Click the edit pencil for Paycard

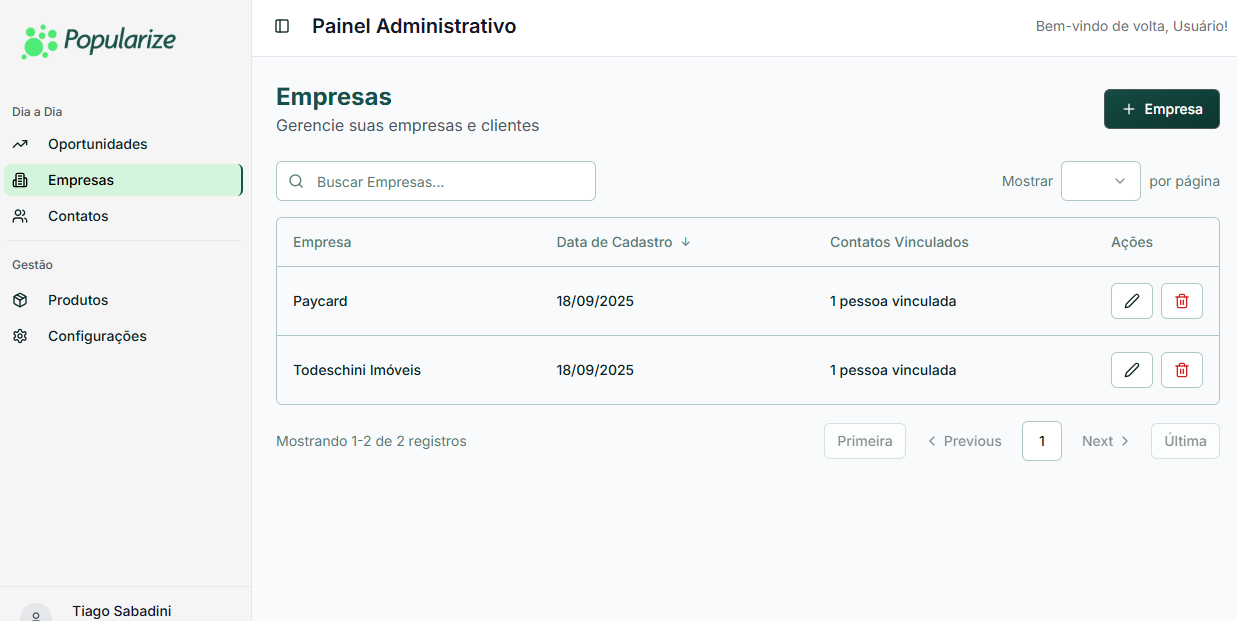click(x=1132, y=301)
